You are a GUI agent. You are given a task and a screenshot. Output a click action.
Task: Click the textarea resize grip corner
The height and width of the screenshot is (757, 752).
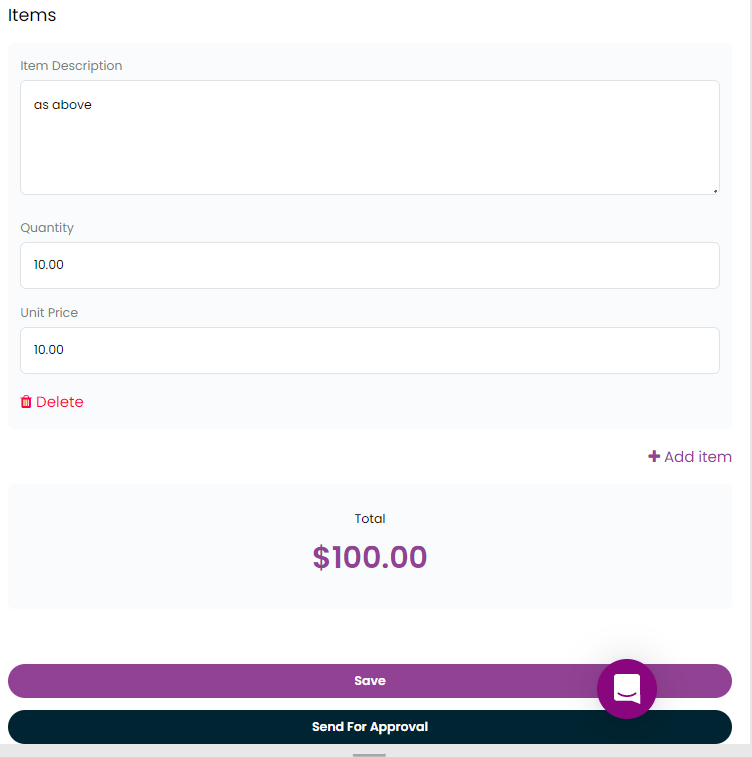pyautogui.click(x=715, y=191)
